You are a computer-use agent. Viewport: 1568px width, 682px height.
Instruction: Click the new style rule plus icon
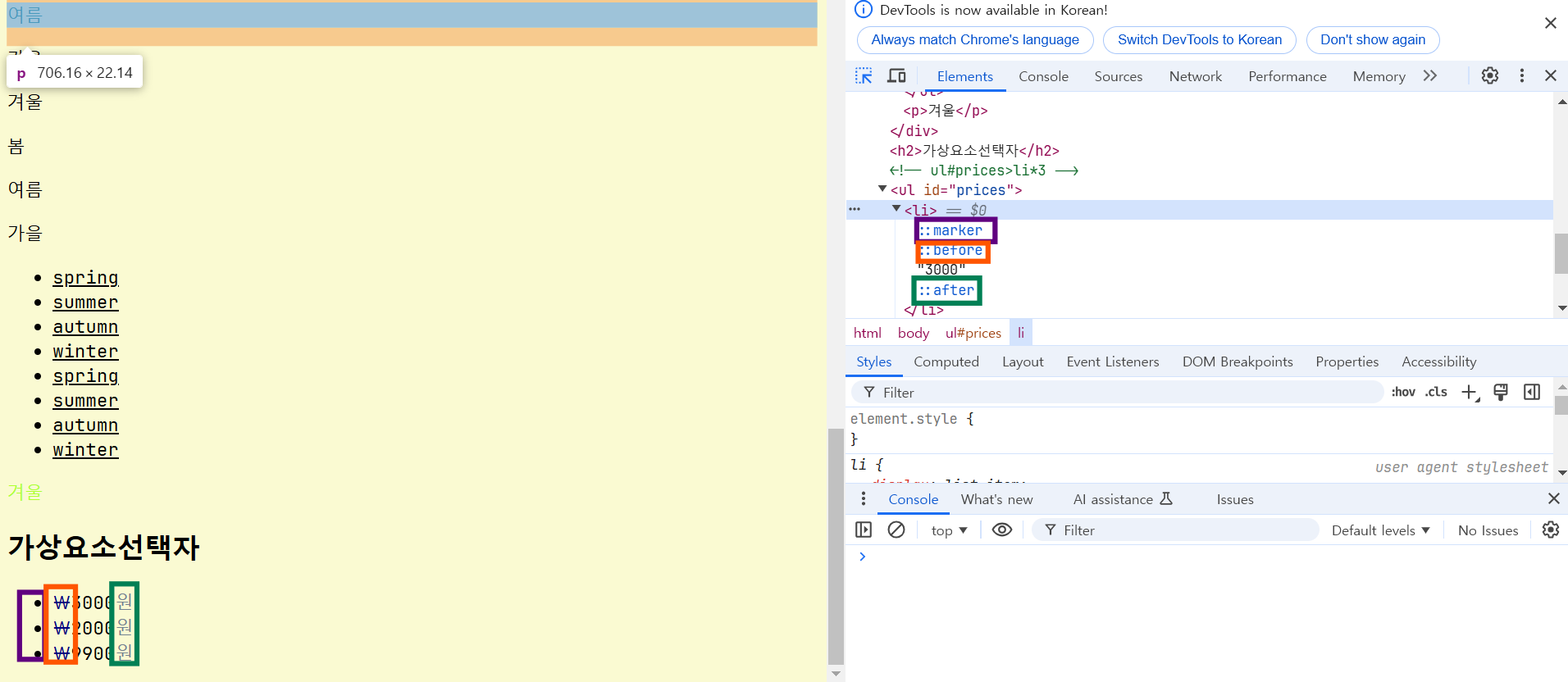point(1470,393)
